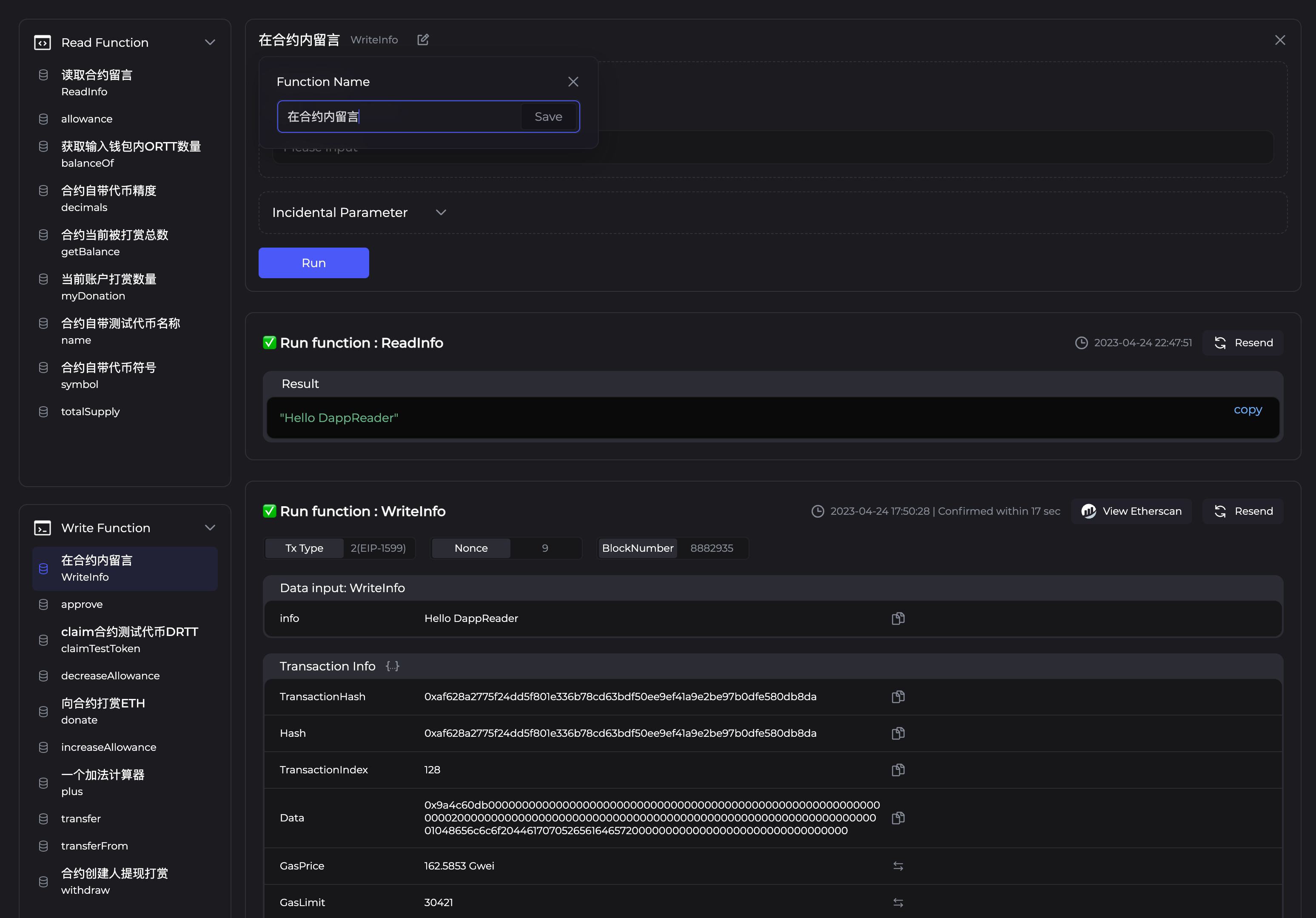Expand the Incidental Parameter section
This screenshot has height=918, width=1316.
440,212
